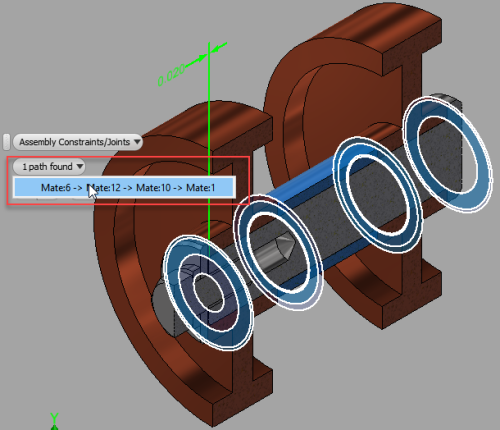This screenshot has height=430, width=500.
Task: Open the Assembly Constraints/Joints dropdown
Action: (78, 142)
